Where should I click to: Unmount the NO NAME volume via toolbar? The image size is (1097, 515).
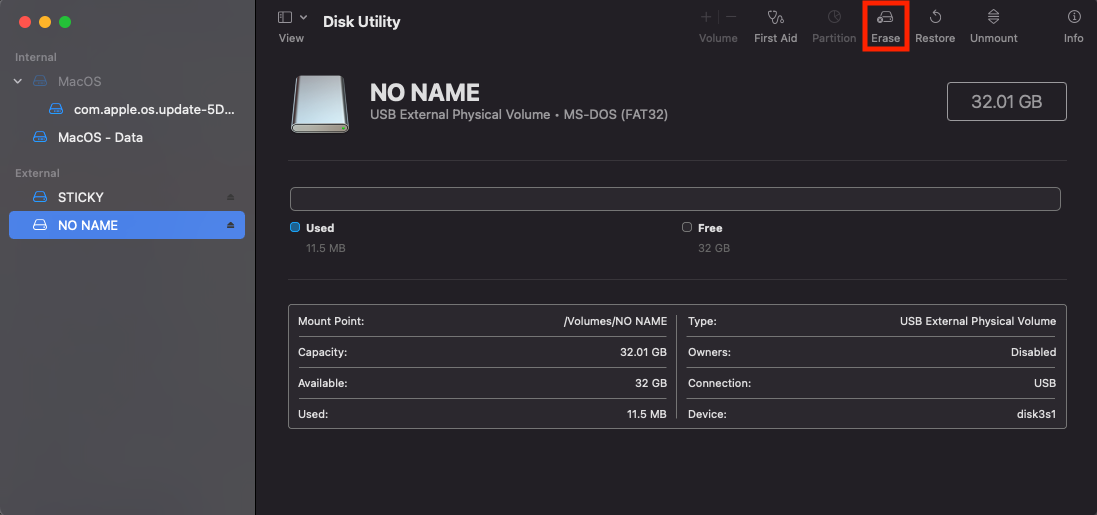(x=993, y=26)
